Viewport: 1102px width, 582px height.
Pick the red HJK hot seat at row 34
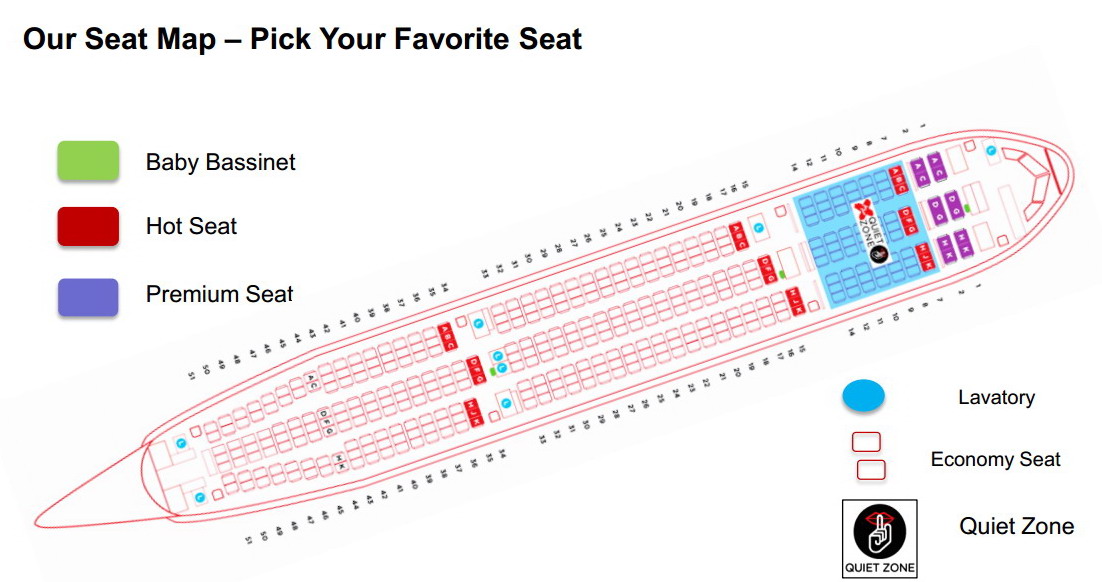(x=473, y=413)
